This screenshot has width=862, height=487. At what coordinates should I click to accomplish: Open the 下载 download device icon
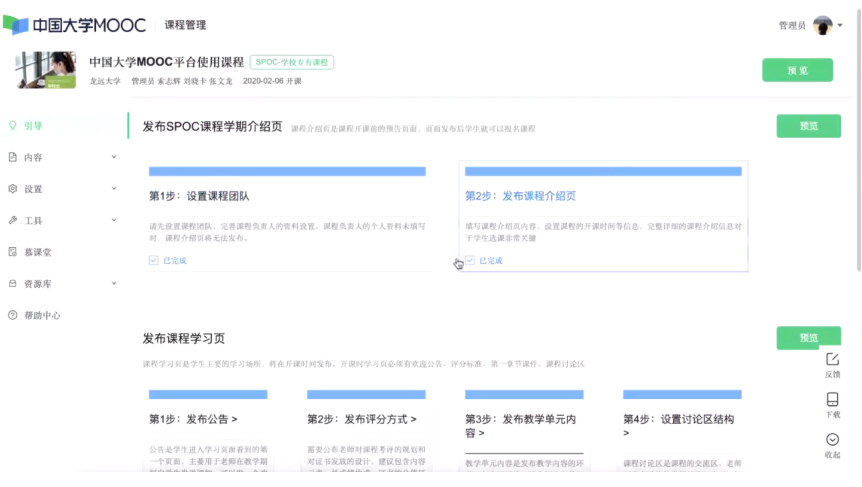click(832, 399)
